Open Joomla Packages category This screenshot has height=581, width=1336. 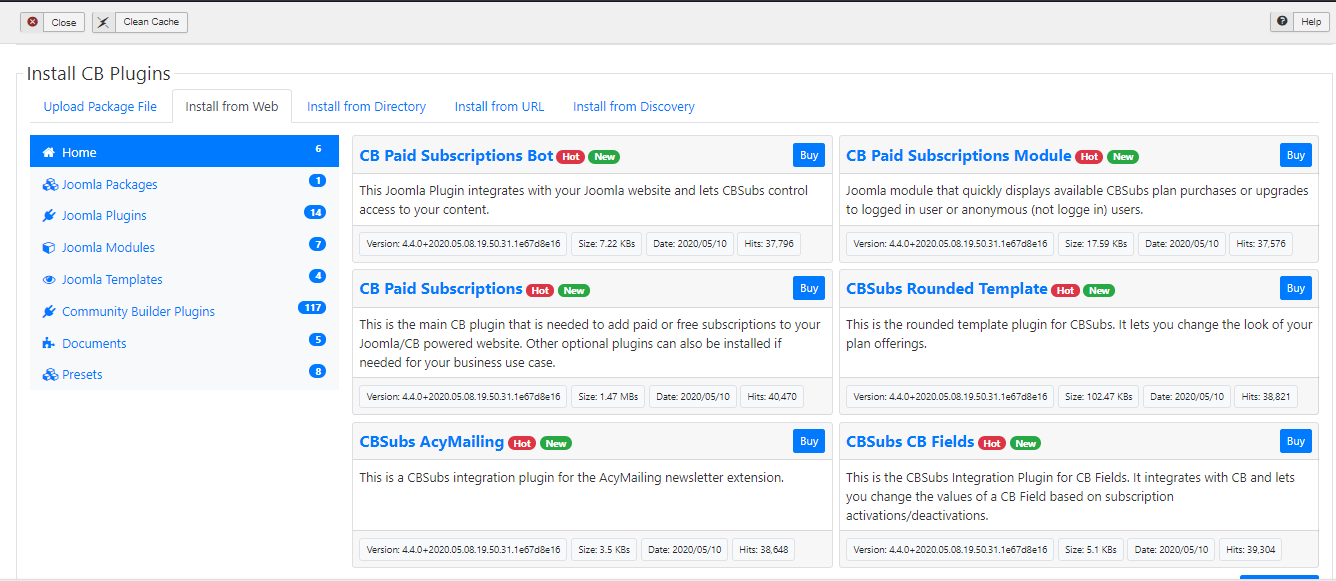pos(184,184)
